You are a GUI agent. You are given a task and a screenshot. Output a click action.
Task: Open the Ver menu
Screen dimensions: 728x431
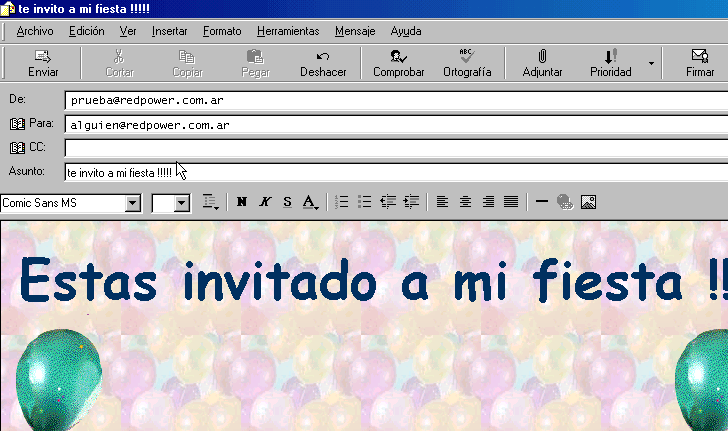pyautogui.click(x=128, y=31)
